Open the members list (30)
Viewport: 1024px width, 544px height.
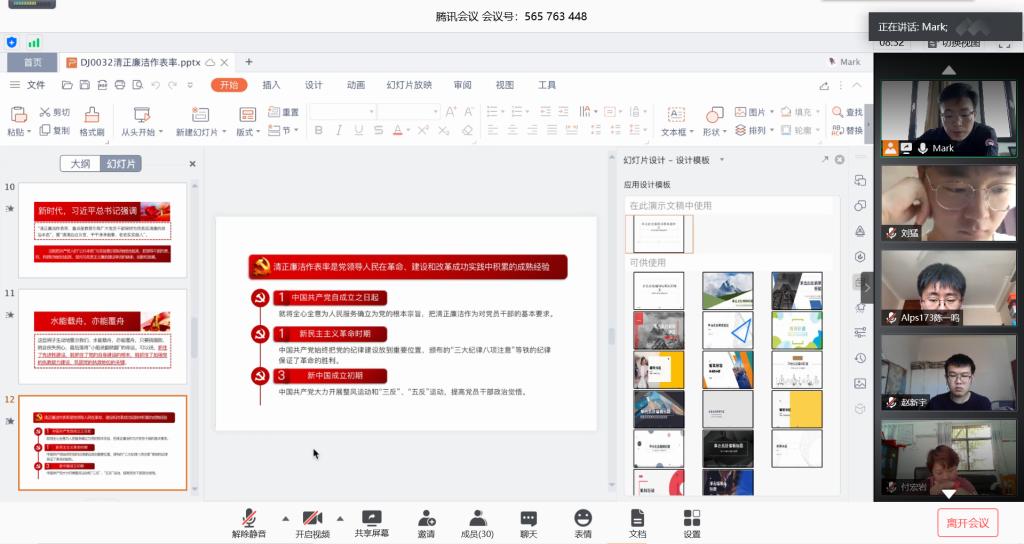(476, 518)
